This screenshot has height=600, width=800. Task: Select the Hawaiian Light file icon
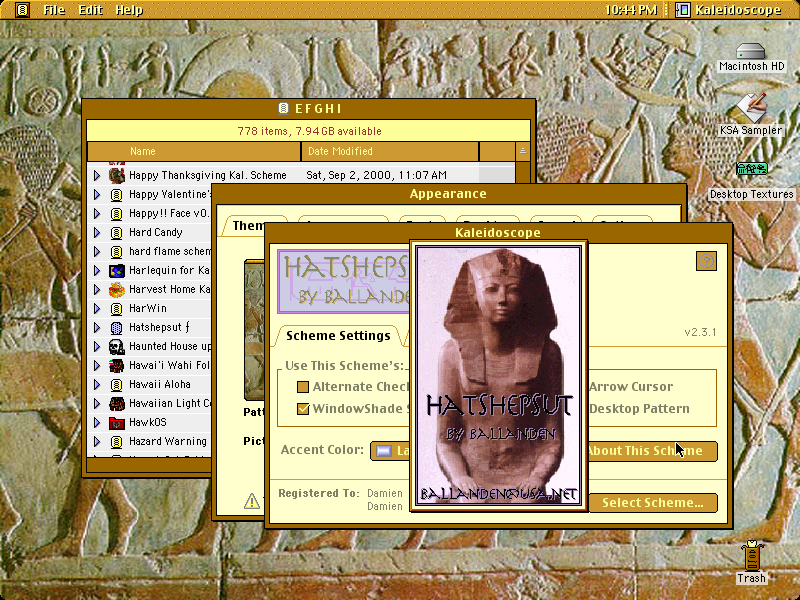click(117, 404)
